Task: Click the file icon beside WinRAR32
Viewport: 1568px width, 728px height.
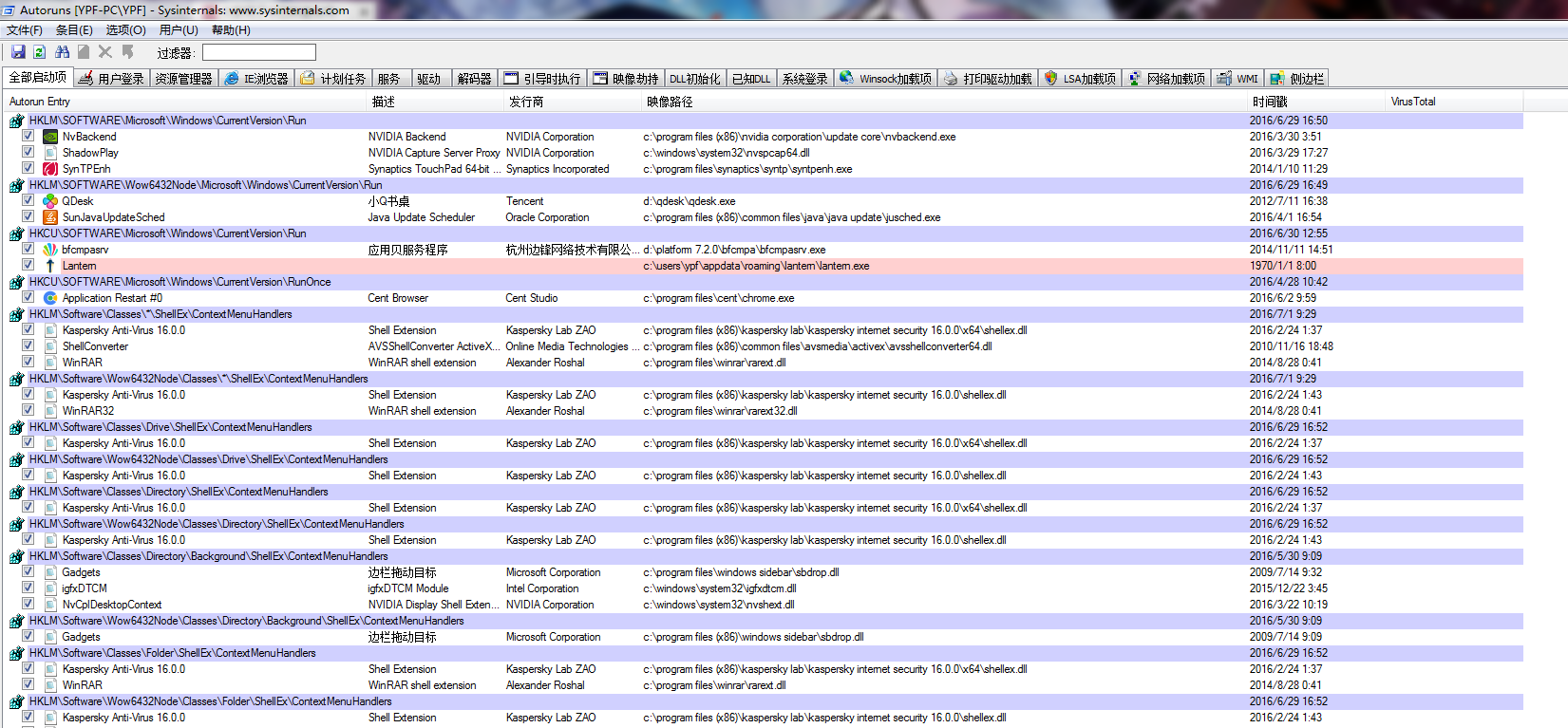Action: [50, 411]
